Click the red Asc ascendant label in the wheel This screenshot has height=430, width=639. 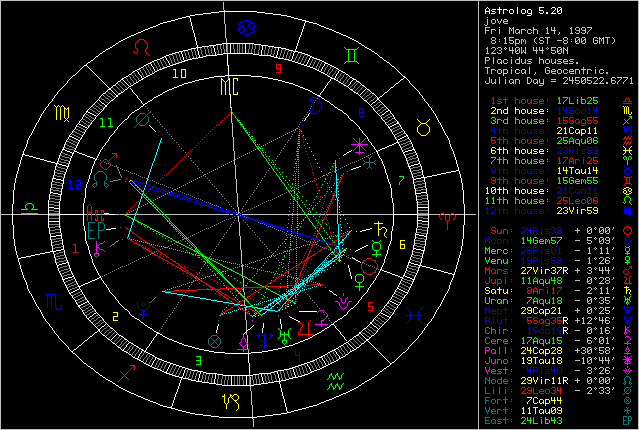coord(96,213)
